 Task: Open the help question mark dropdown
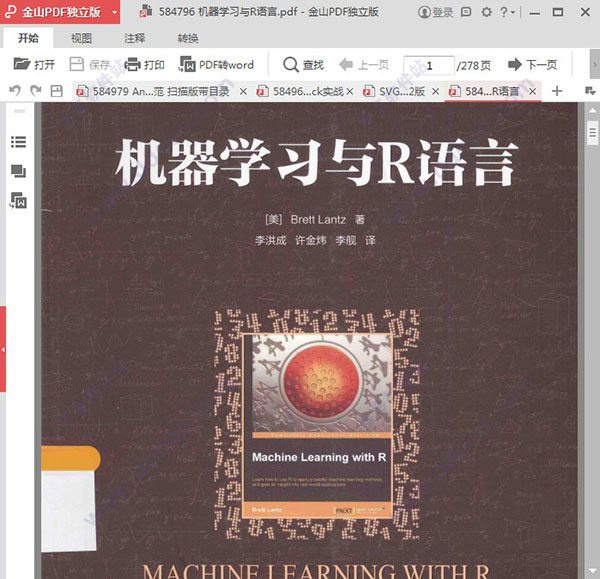tap(508, 12)
